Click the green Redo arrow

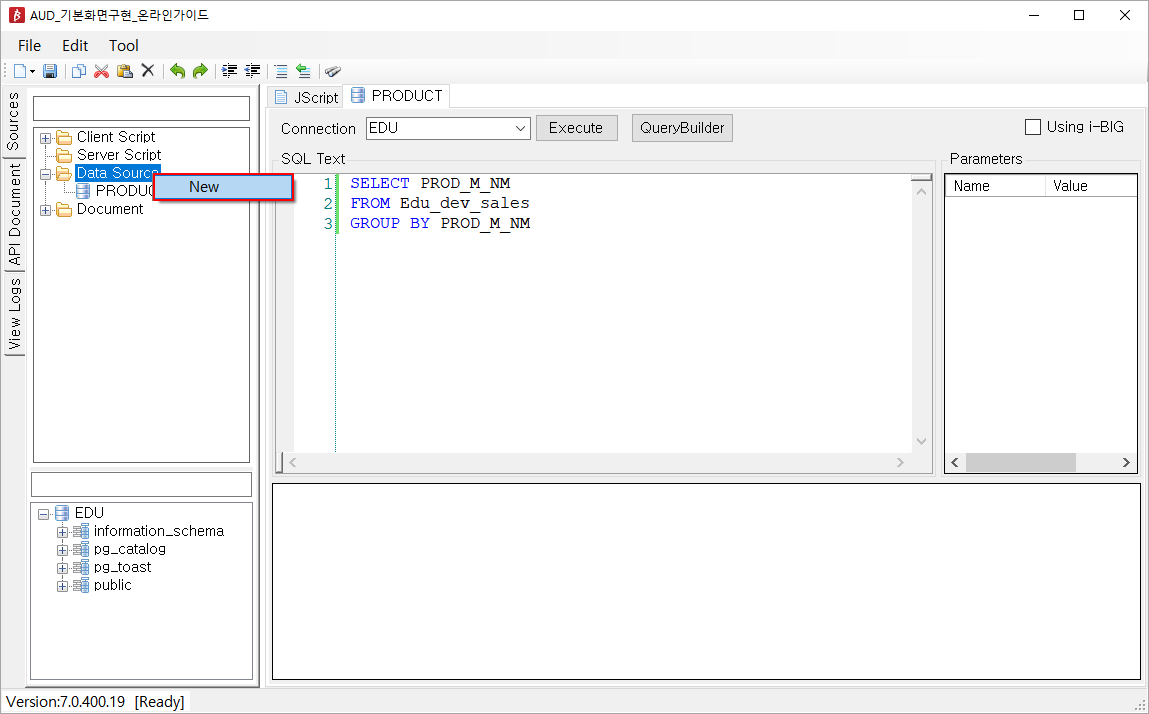[x=200, y=71]
